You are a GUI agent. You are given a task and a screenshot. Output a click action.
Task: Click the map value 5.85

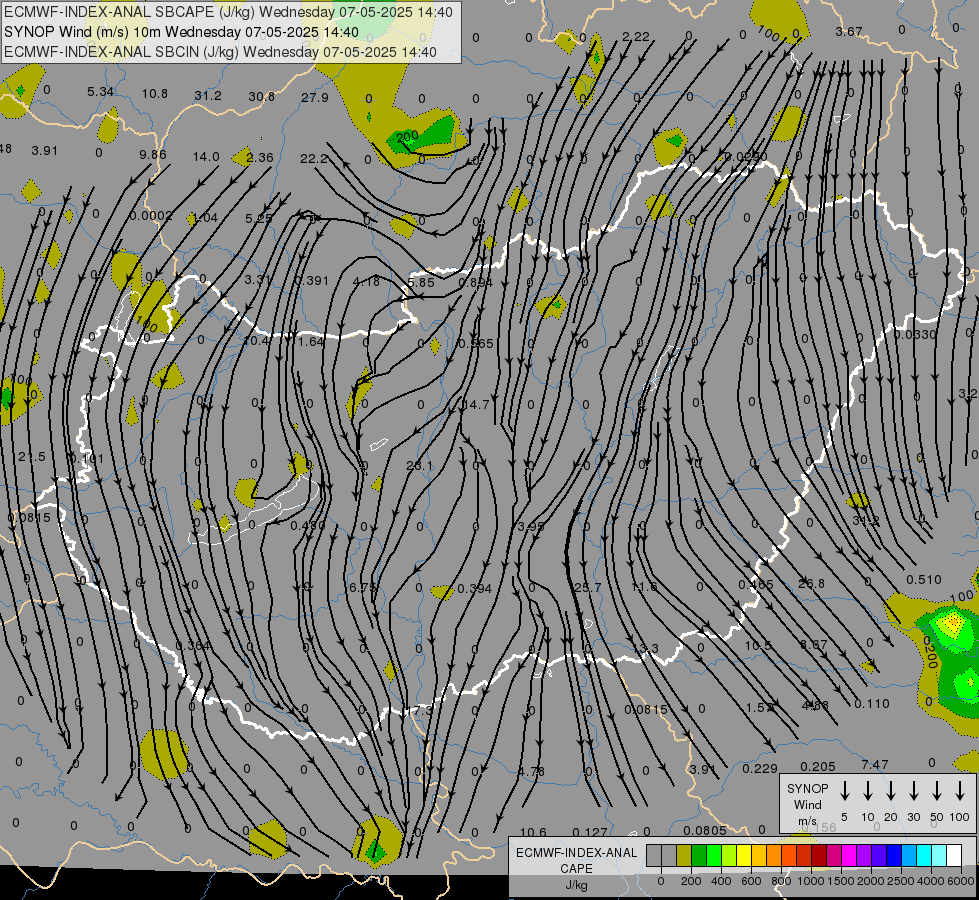(x=421, y=282)
